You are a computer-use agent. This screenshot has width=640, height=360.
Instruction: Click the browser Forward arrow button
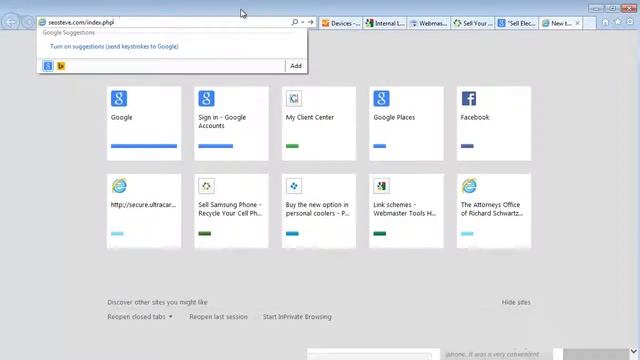27,22
